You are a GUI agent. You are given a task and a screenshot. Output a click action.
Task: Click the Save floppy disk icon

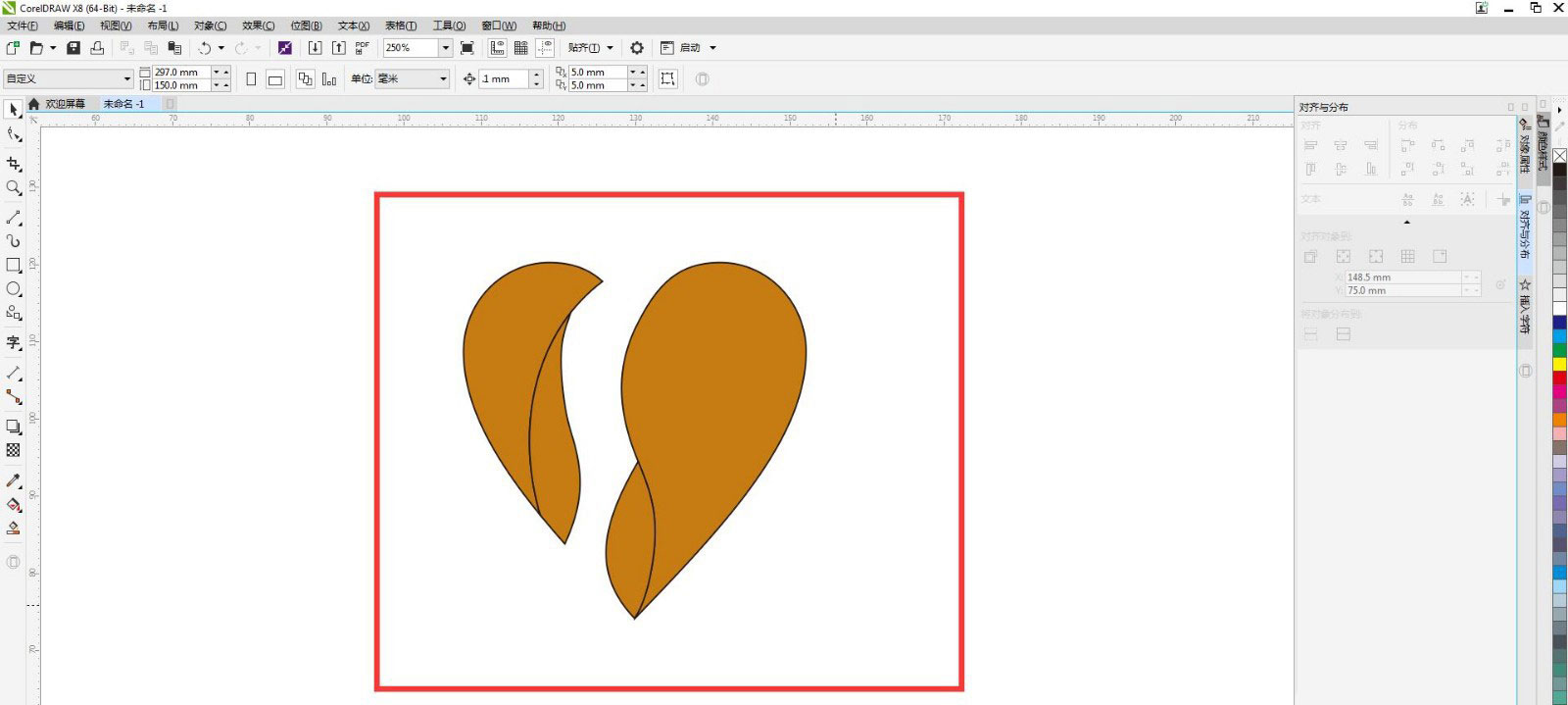(x=73, y=48)
